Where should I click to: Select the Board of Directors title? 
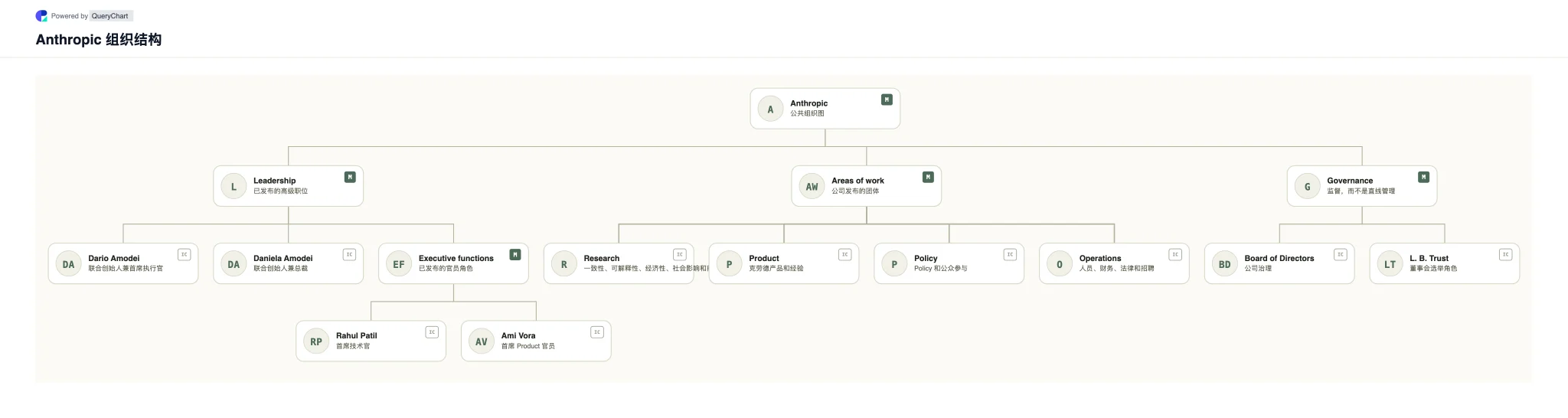click(1279, 258)
